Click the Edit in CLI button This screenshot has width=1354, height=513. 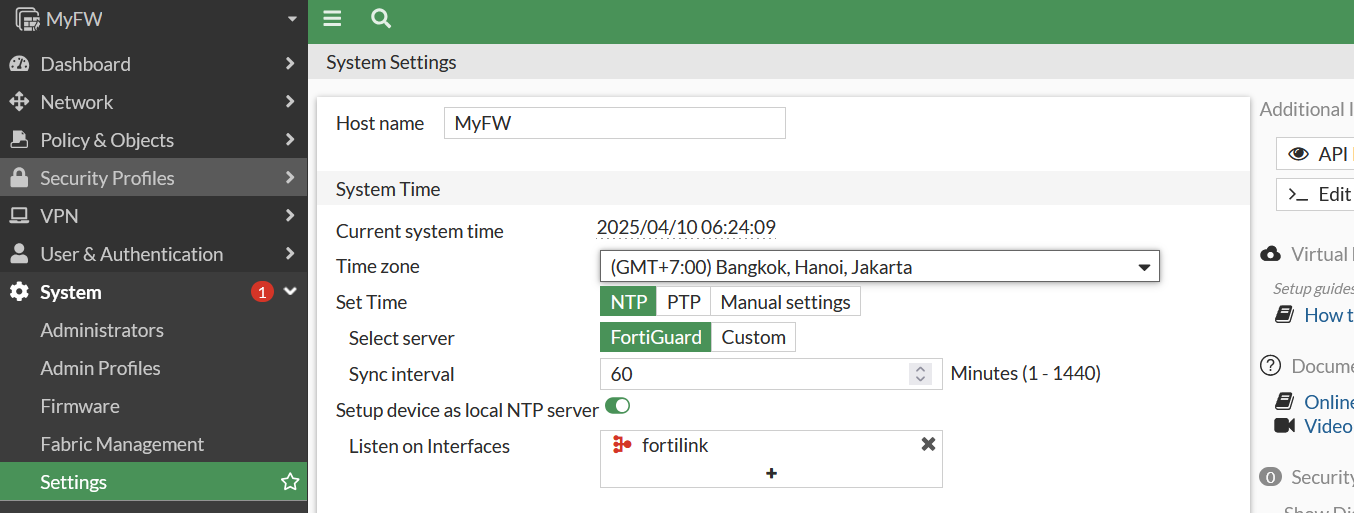coord(1315,194)
